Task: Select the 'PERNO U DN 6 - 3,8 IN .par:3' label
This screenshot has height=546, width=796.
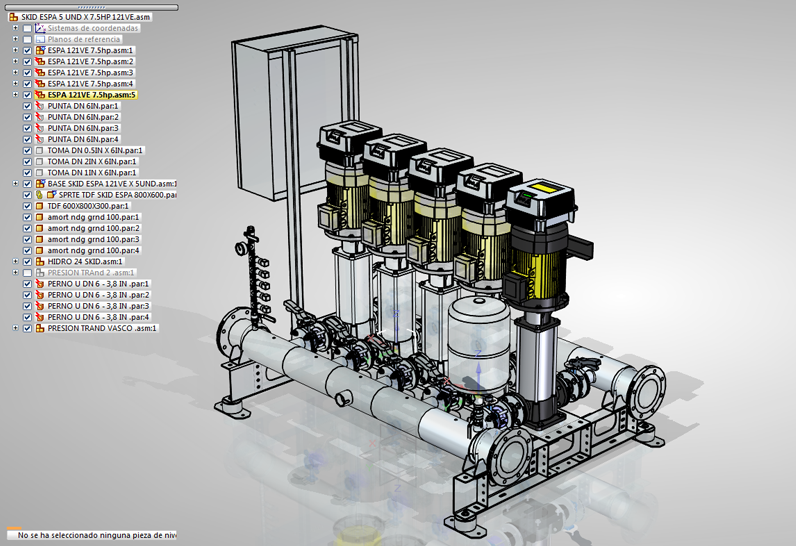Action: (98, 306)
